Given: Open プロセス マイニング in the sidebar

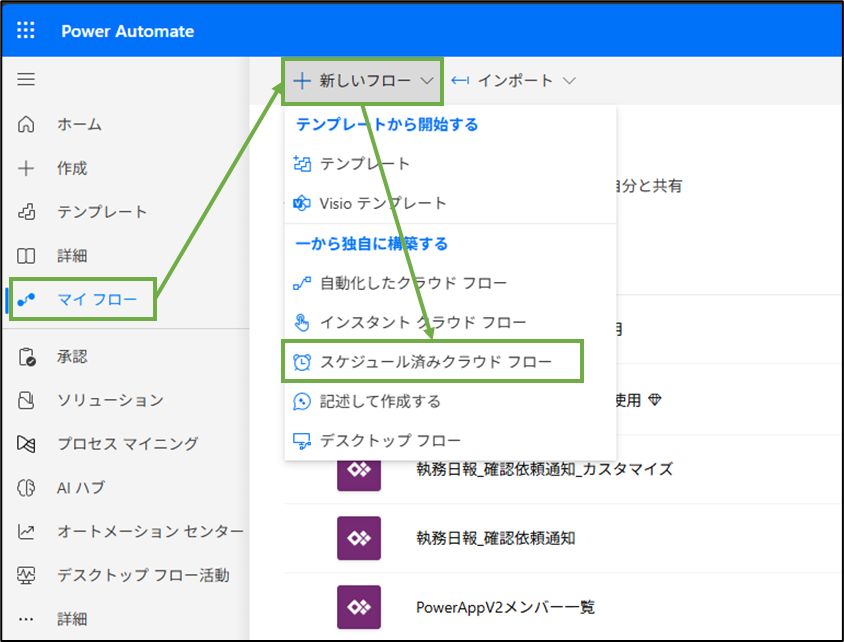Looking at the screenshot, I should click(128, 444).
